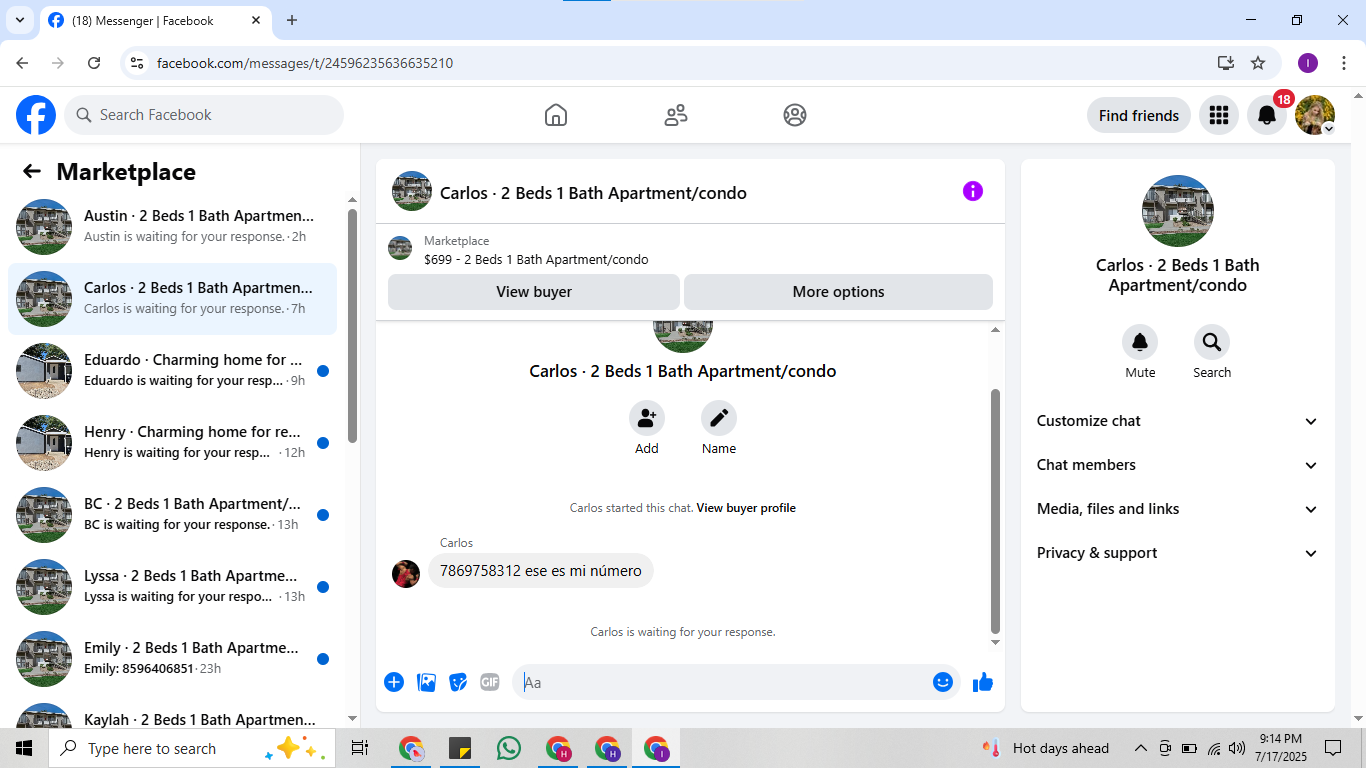
Task: Open the emoji picker
Action: [943, 682]
